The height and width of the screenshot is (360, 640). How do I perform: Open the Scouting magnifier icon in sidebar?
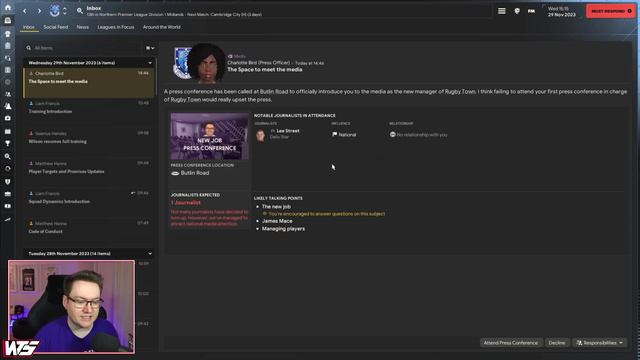(x=8, y=156)
